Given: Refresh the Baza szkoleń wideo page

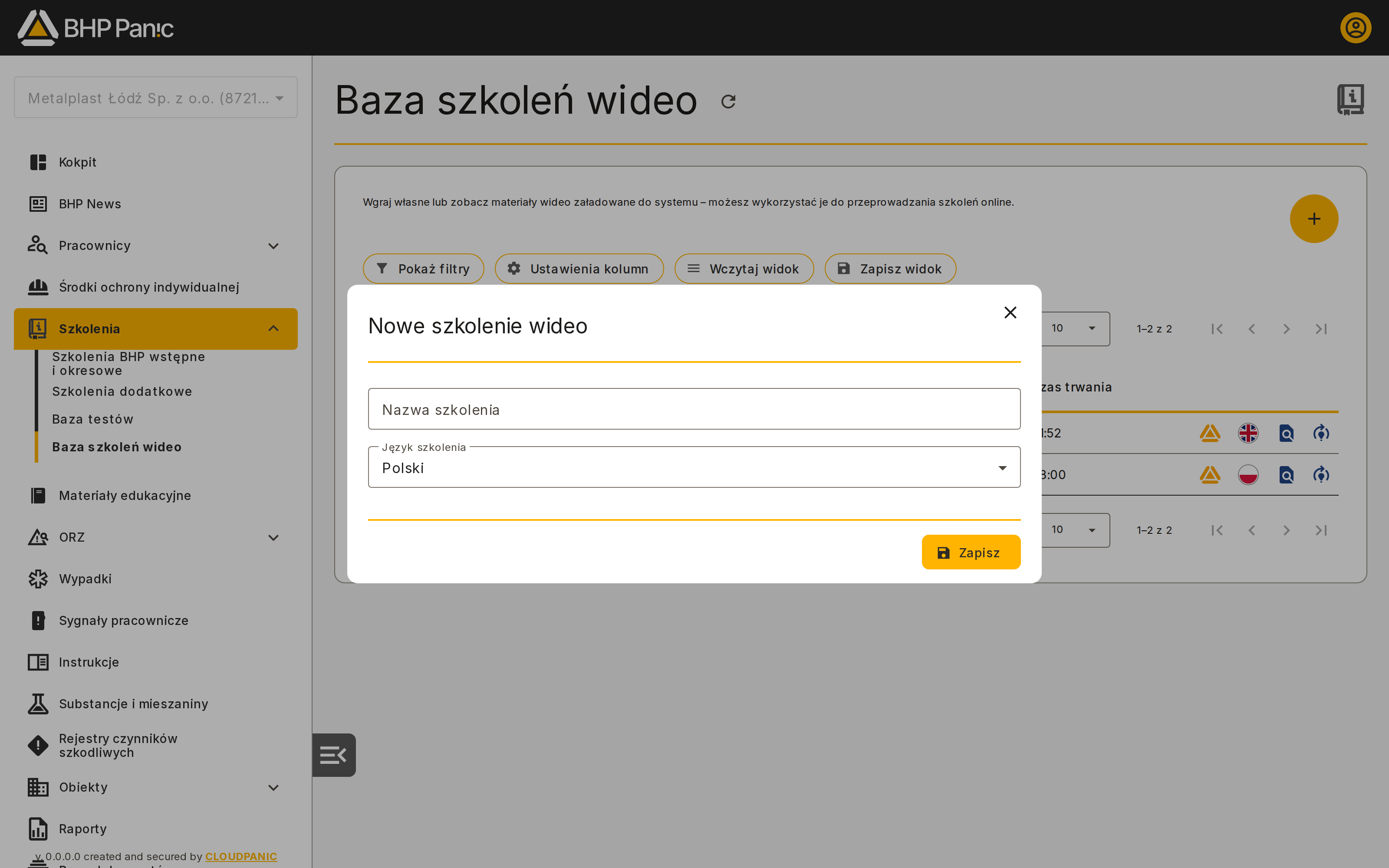Looking at the screenshot, I should [728, 102].
